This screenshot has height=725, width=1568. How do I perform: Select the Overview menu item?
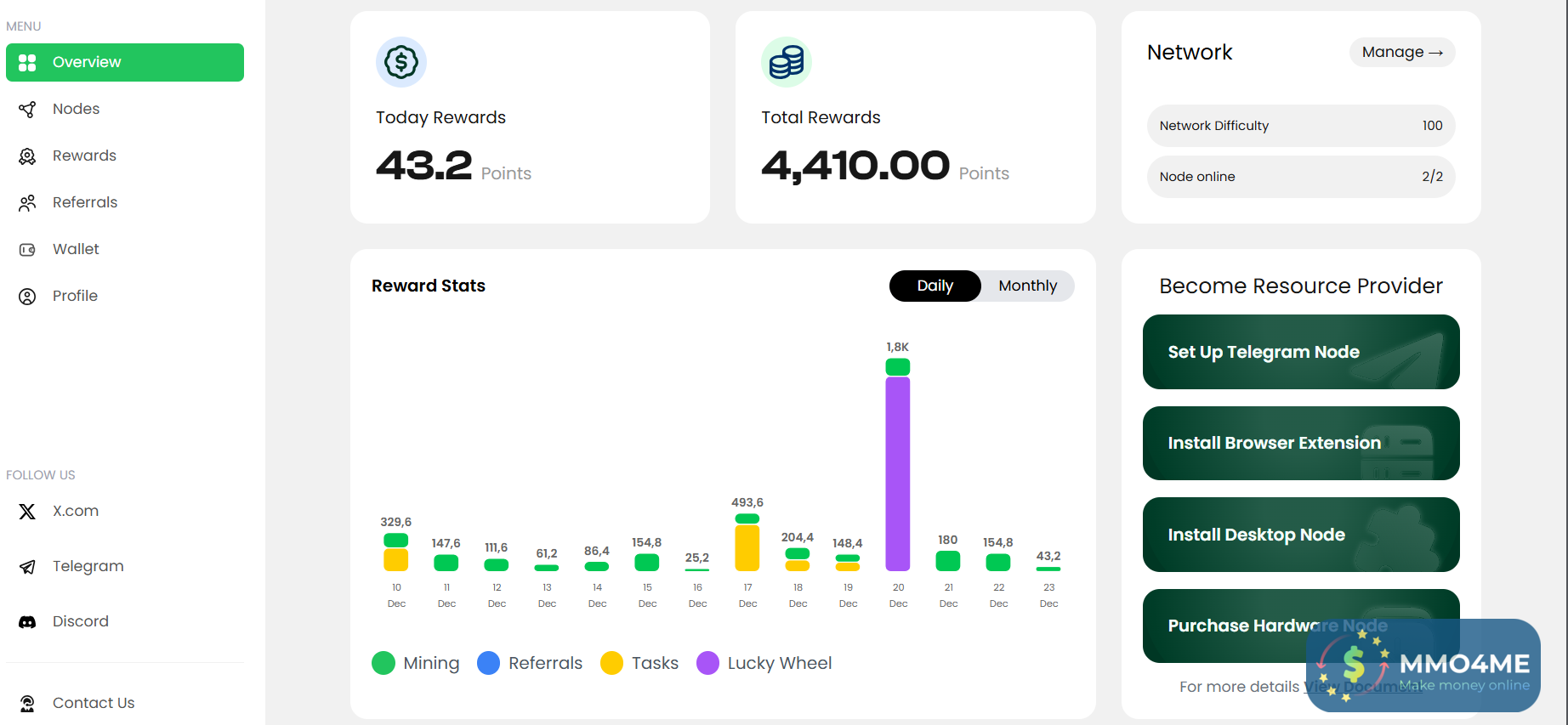click(125, 63)
